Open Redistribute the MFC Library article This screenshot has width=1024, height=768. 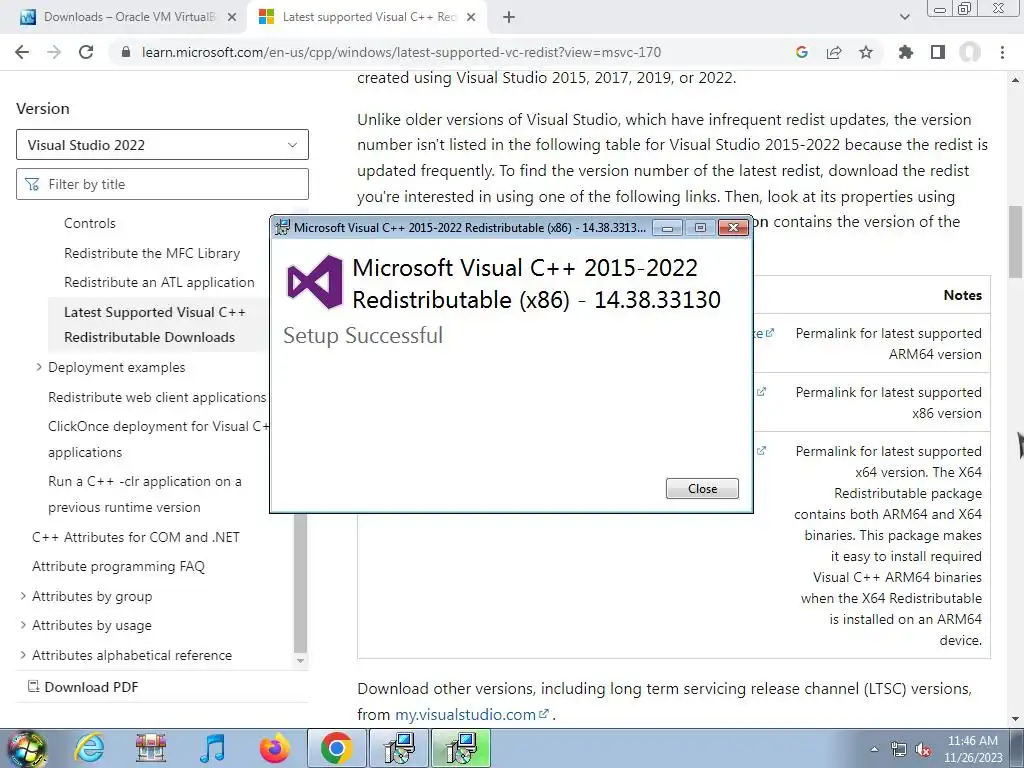tap(152, 253)
